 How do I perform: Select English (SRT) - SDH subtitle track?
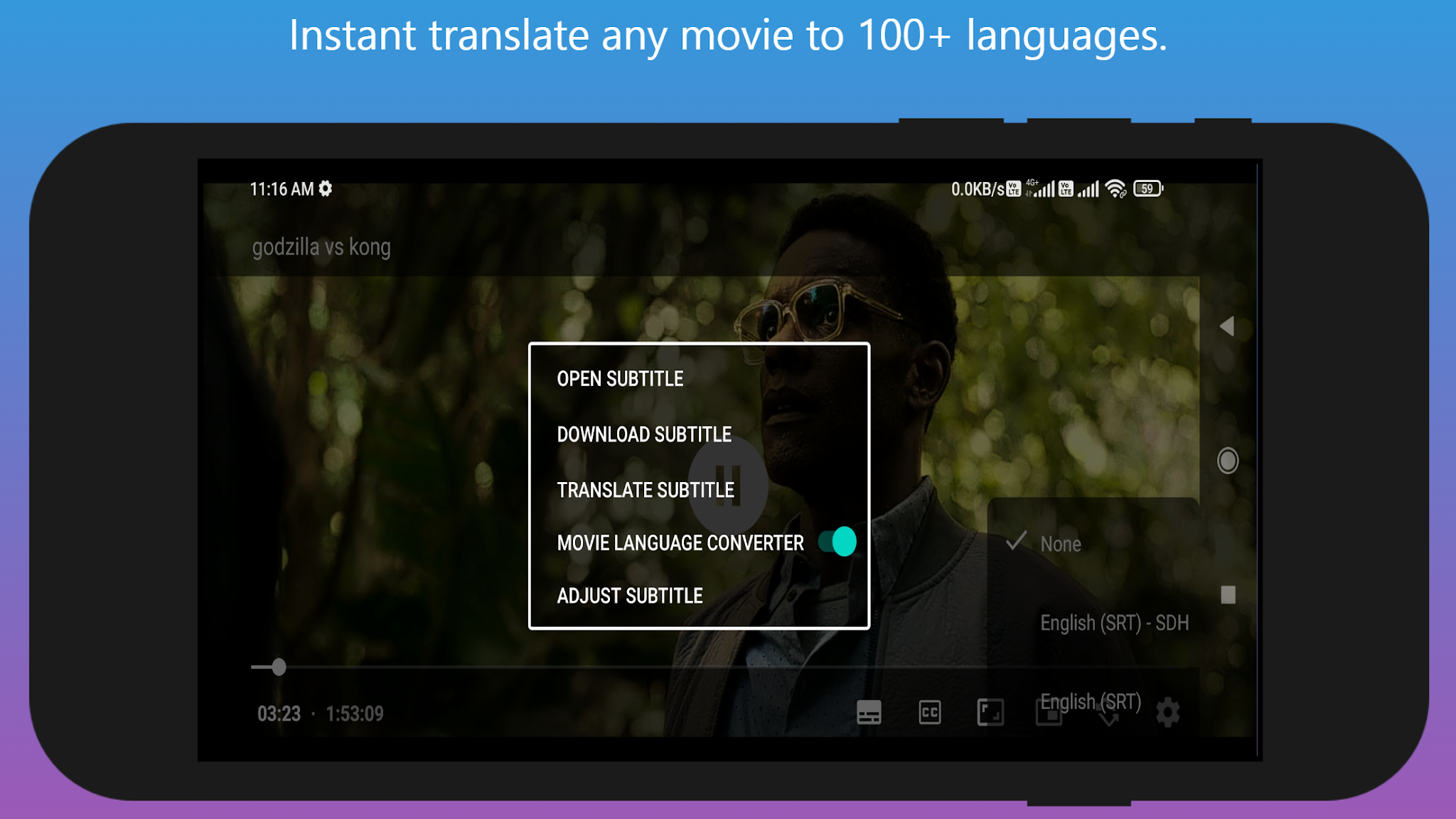(1114, 623)
